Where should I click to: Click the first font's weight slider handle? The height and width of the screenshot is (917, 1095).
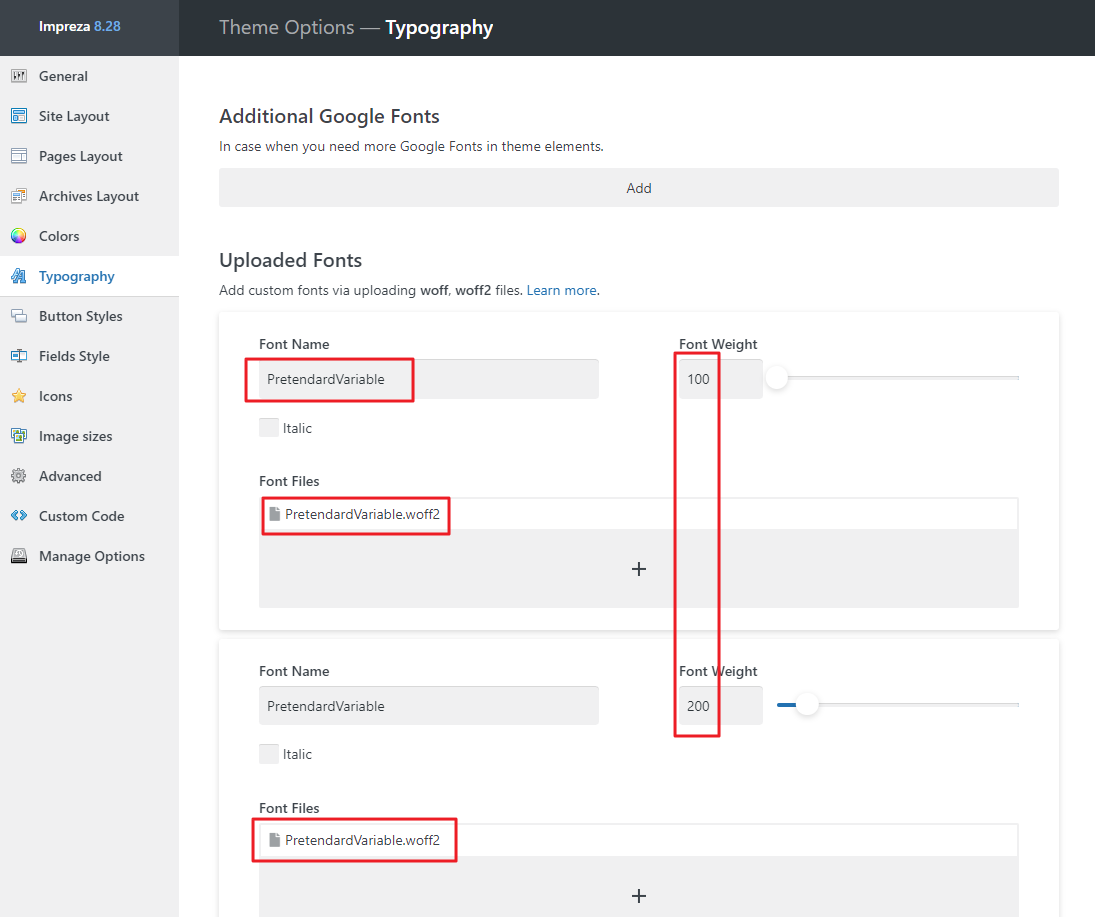click(777, 378)
